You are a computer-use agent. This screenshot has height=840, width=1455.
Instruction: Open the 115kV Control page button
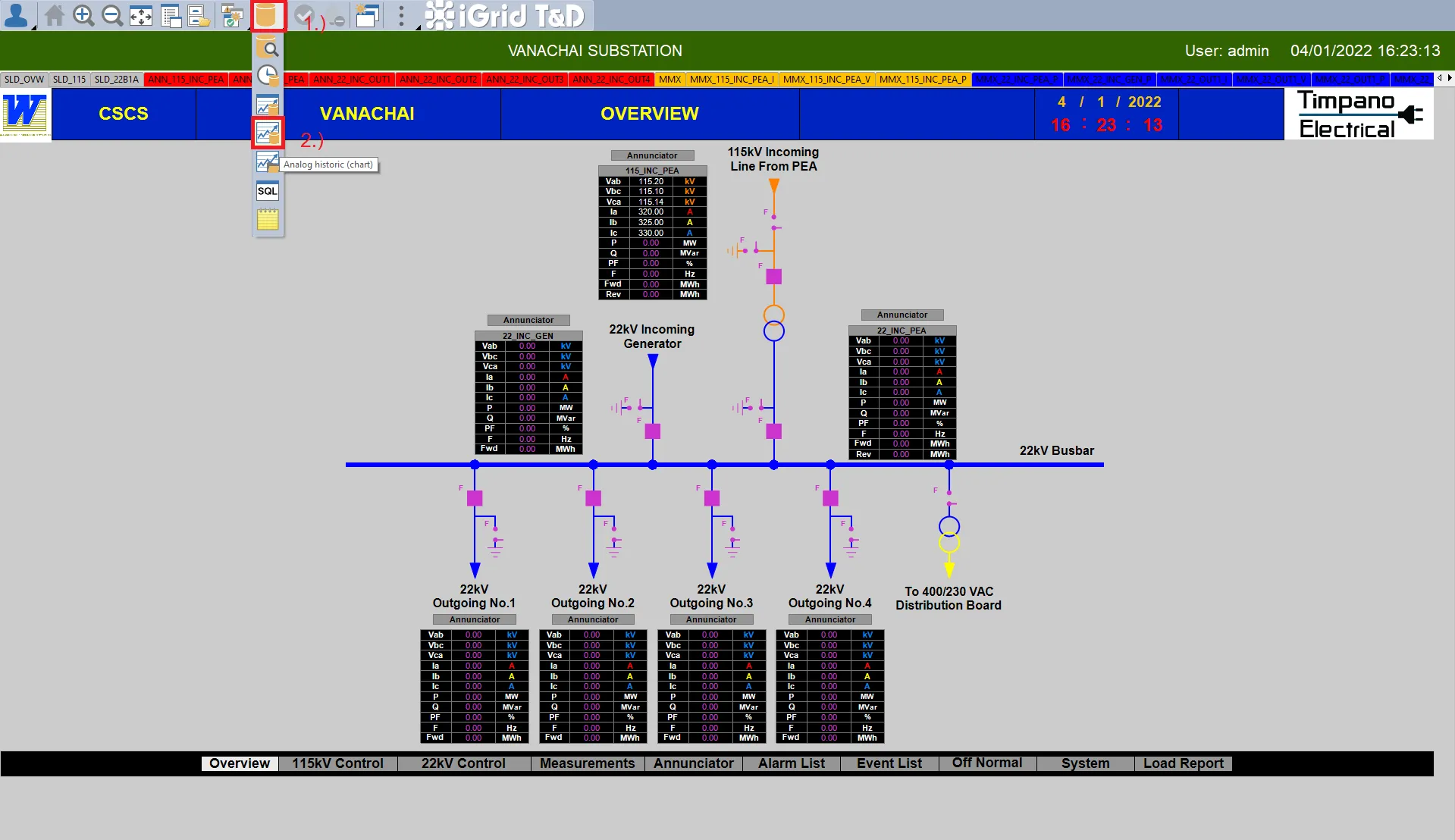click(338, 763)
